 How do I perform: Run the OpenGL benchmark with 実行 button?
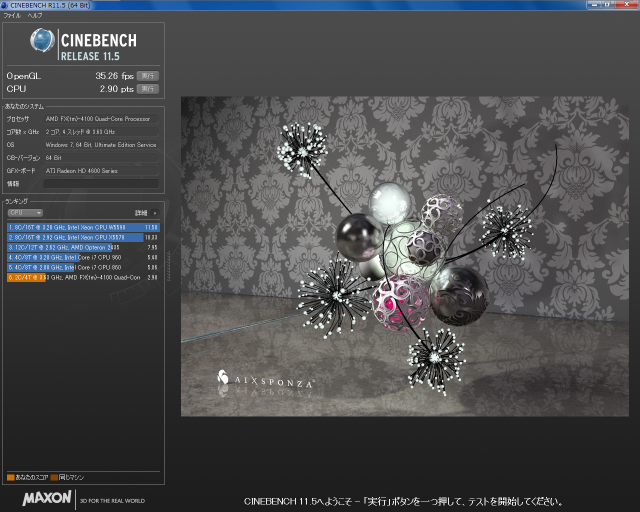[147, 76]
